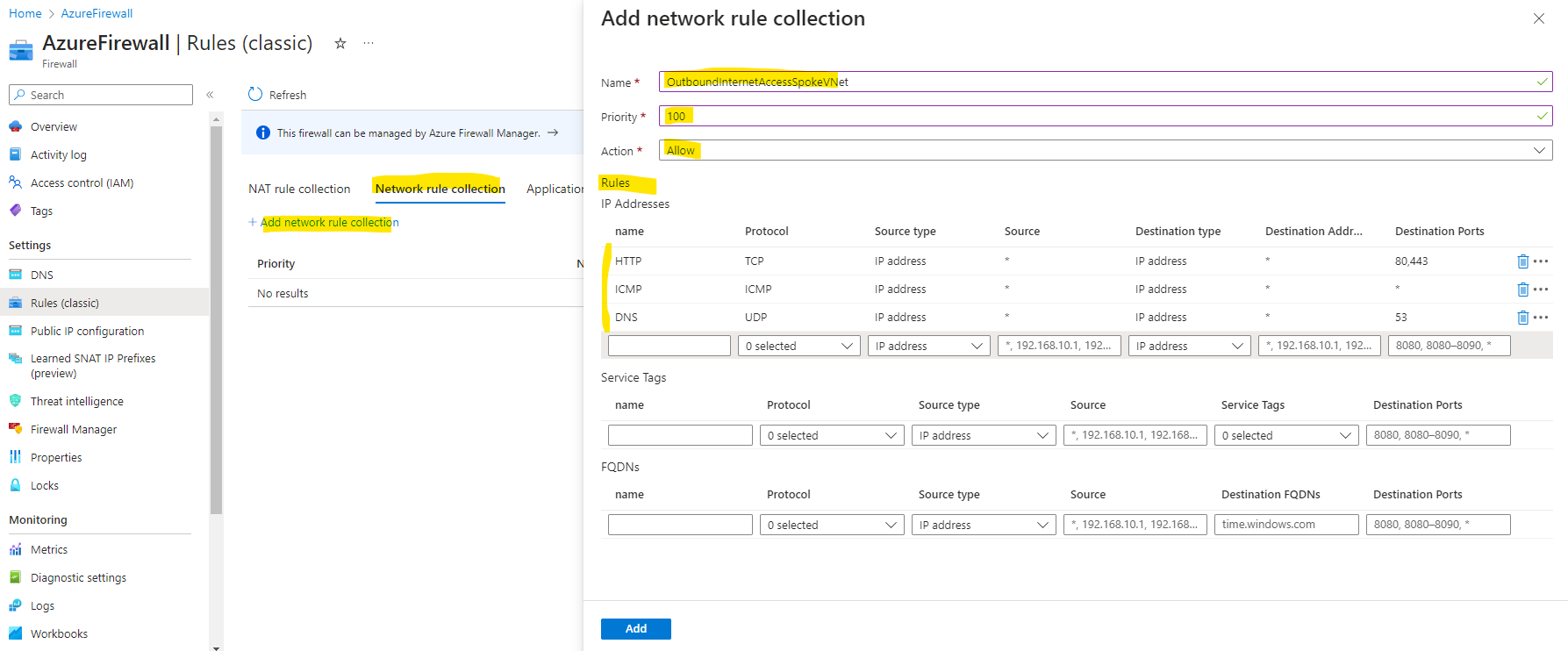Delete the ICMP rule with trash icon

point(1523,290)
